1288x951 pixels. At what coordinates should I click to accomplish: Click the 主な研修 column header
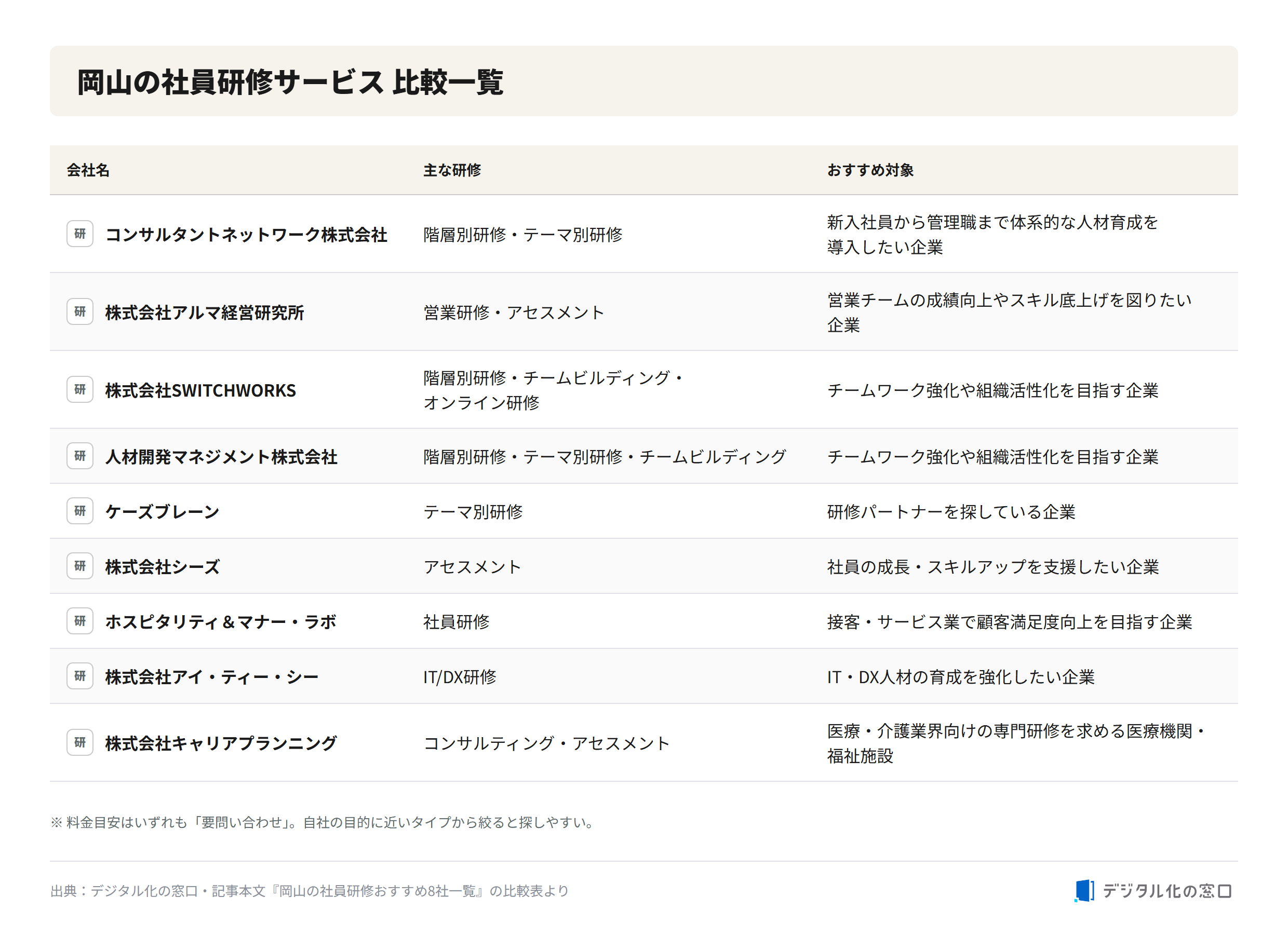click(x=452, y=170)
